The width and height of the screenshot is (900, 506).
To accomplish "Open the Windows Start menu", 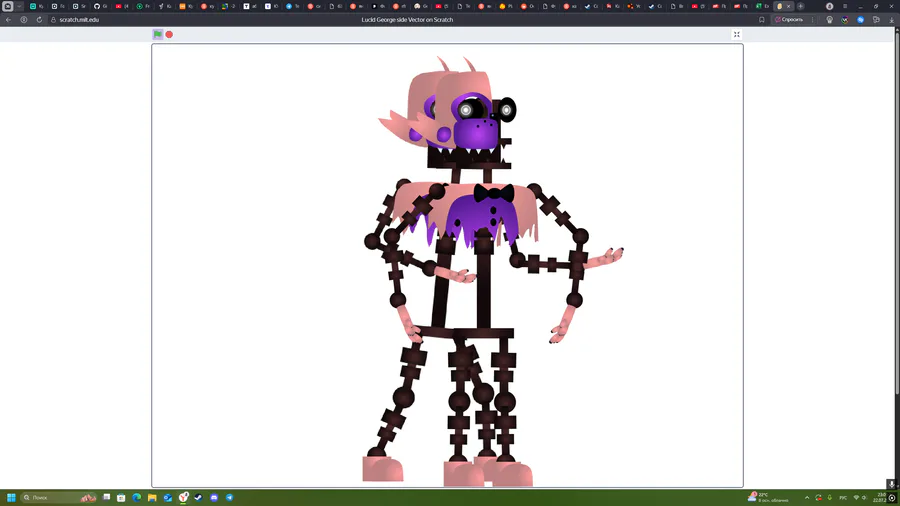I will point(11,497).
